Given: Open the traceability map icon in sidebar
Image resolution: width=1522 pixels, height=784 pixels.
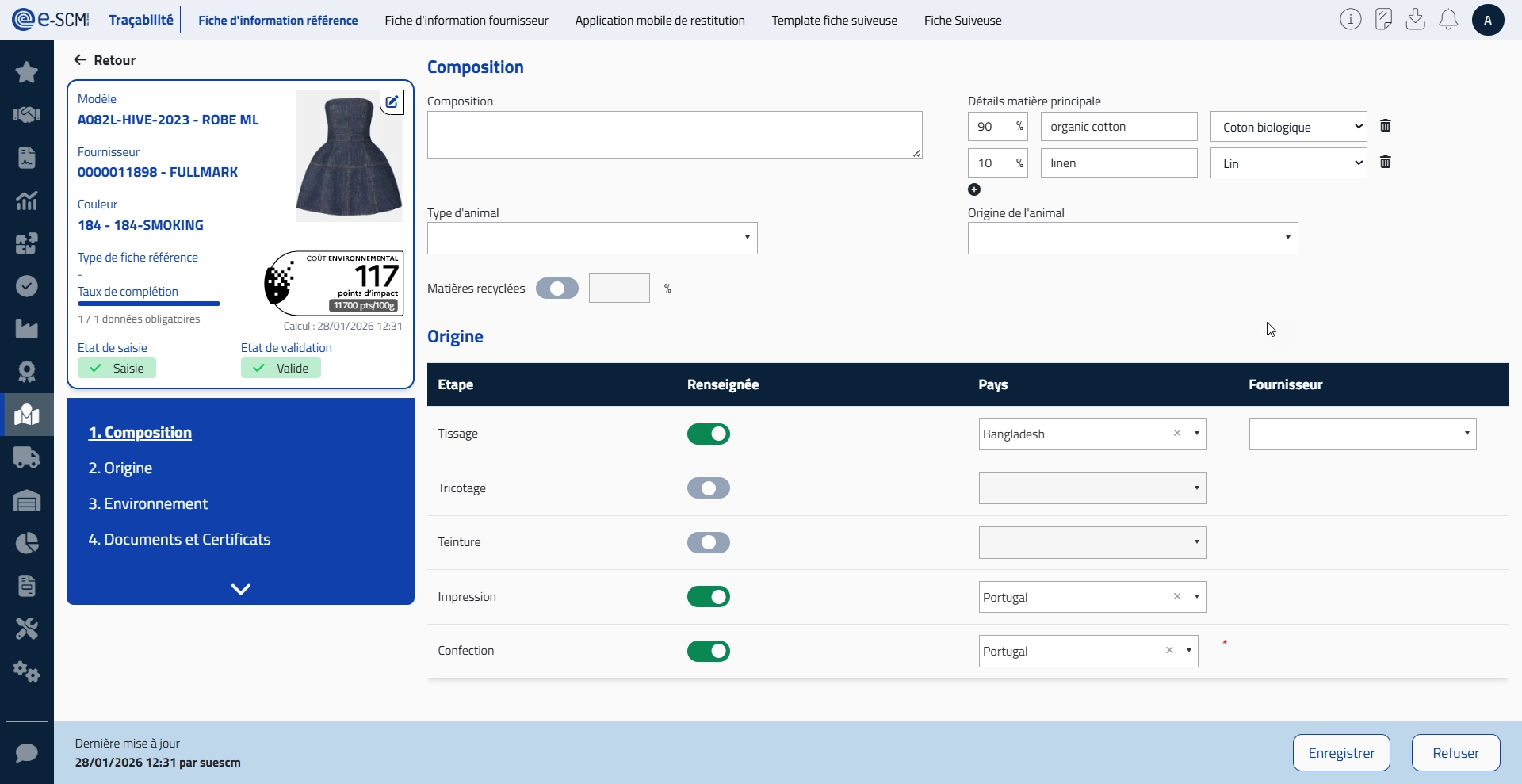Looking at the screenshot, I should coord(27,415).
